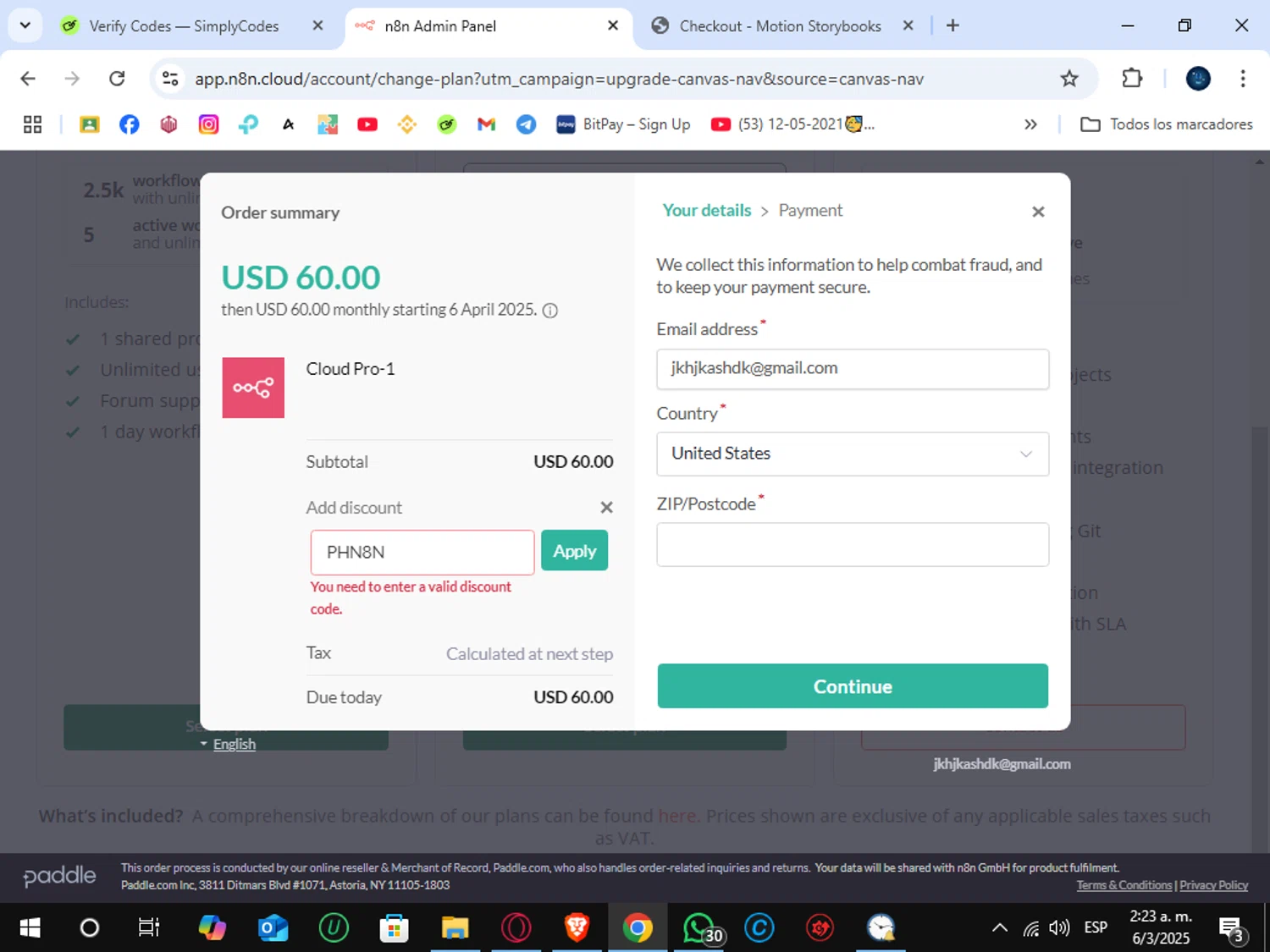Click the Your details breadcrumb step
1270x952 pixels.
706,210
